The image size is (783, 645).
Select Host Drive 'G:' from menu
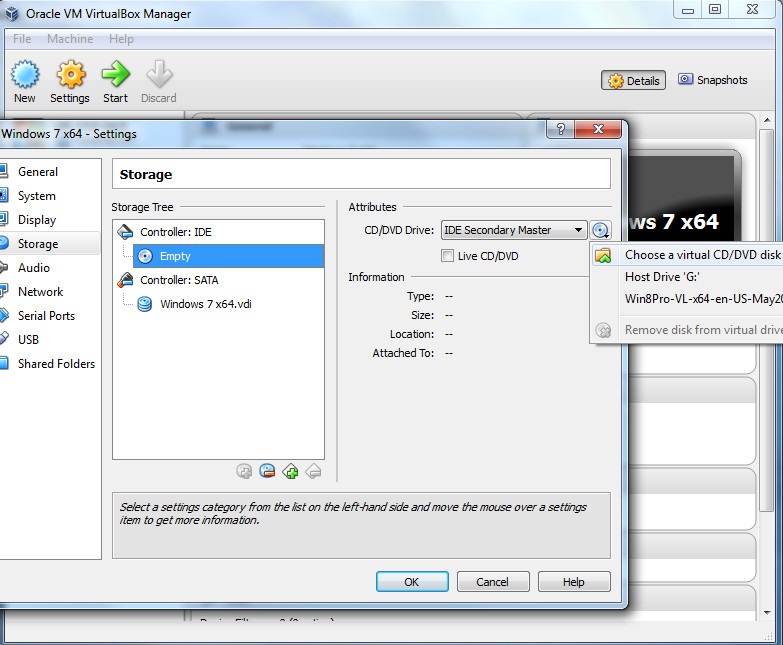(687, 277)
